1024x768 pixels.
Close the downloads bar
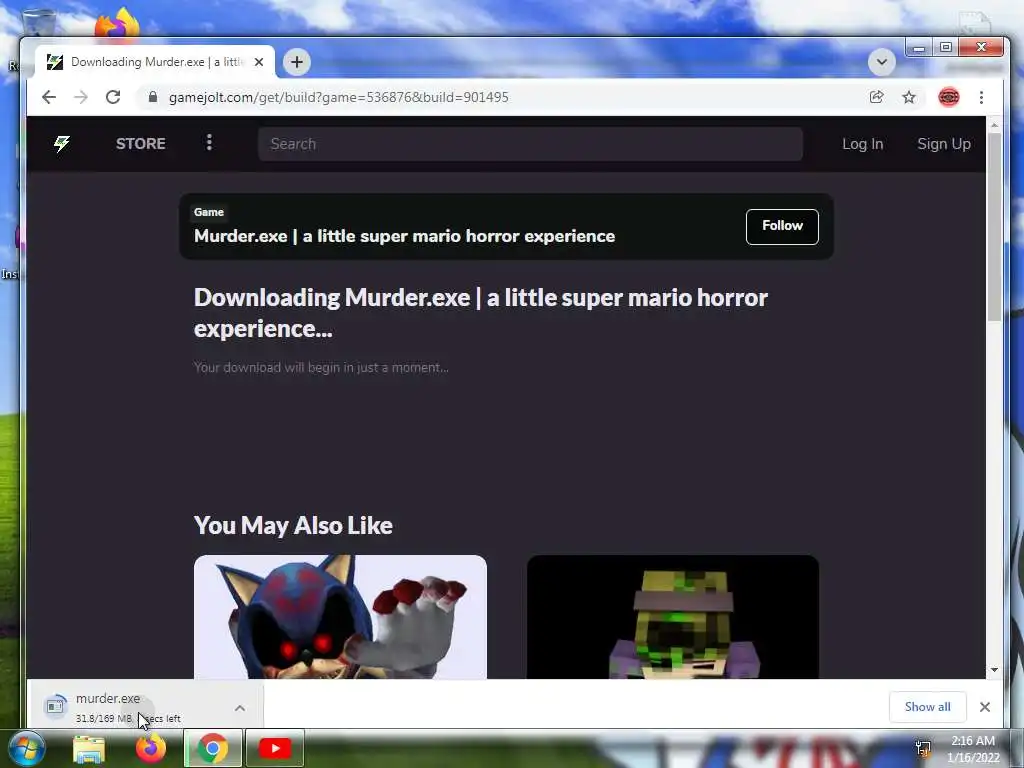[x=985, y=707]
